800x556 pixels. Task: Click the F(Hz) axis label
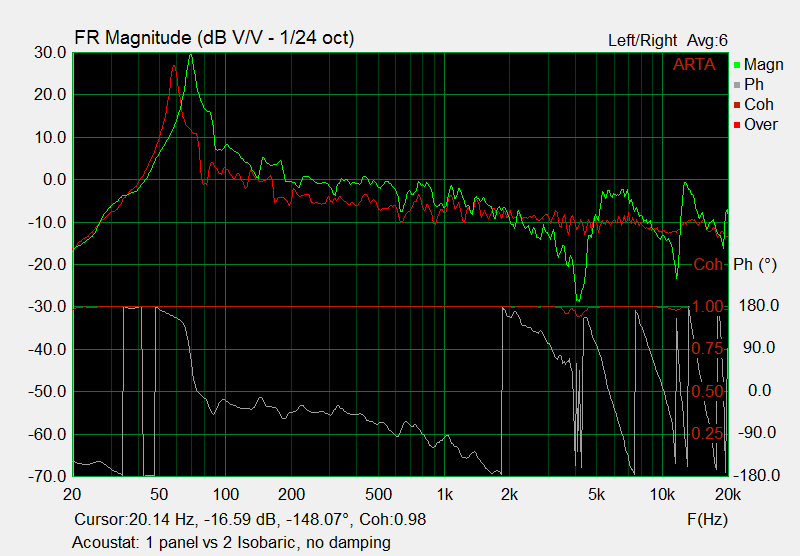coord(707,519)
